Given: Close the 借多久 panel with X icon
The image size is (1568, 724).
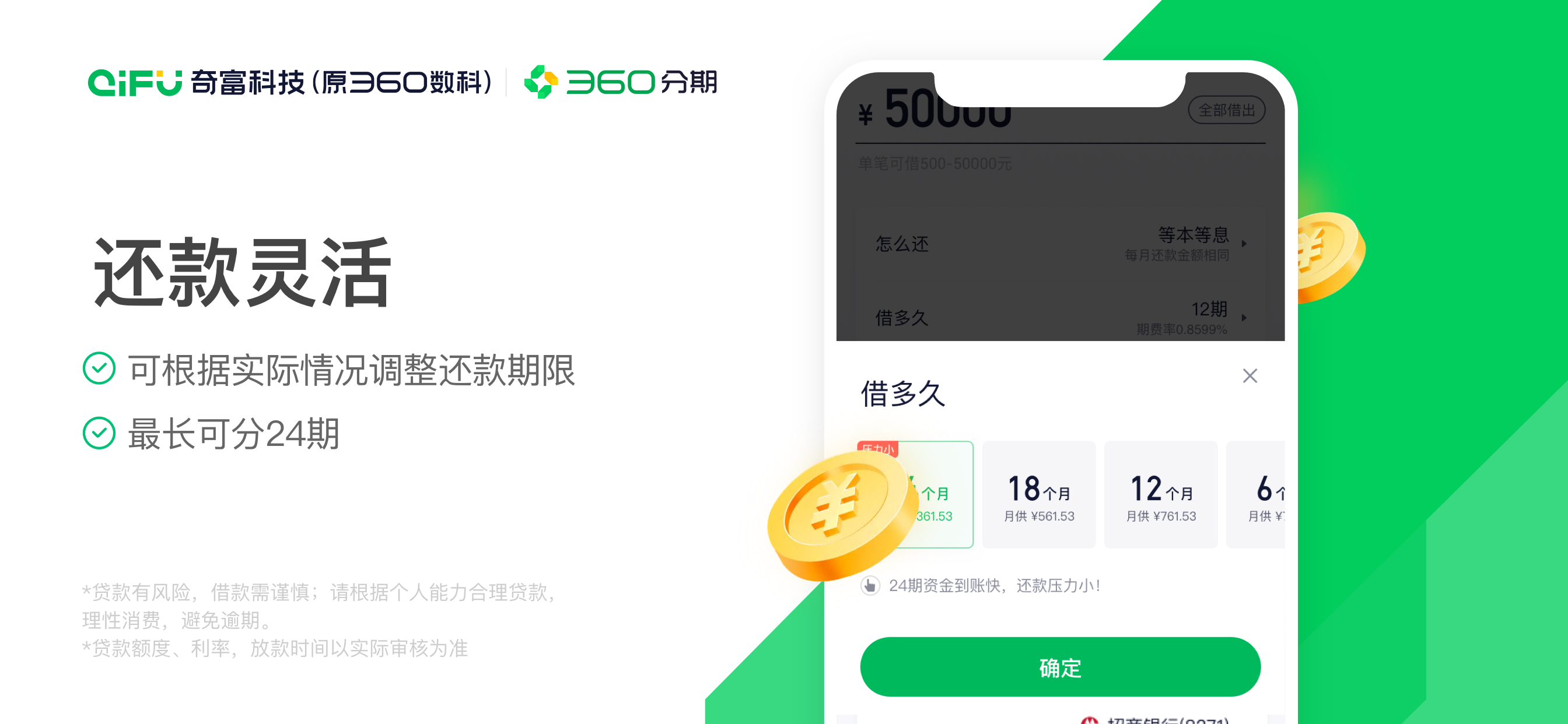Looking at the screenshot, I should click(1249, 375).
